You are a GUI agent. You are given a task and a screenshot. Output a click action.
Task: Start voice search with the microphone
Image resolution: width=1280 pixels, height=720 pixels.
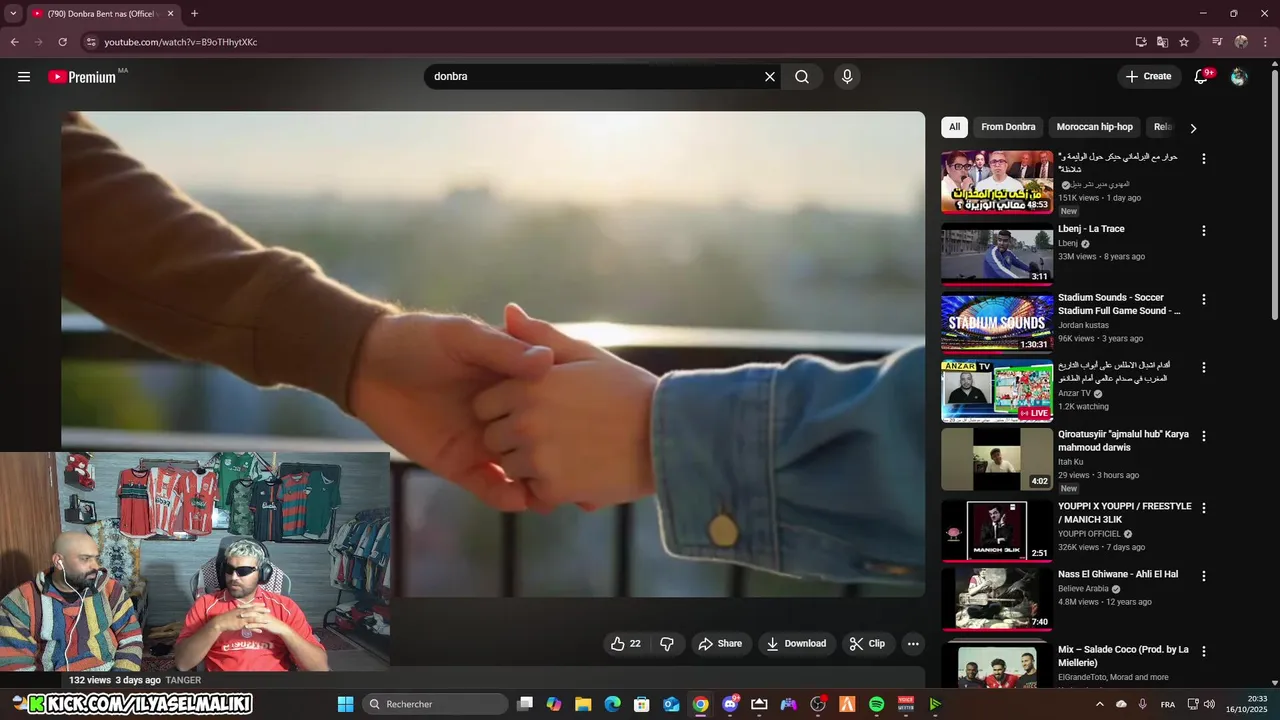847,77
